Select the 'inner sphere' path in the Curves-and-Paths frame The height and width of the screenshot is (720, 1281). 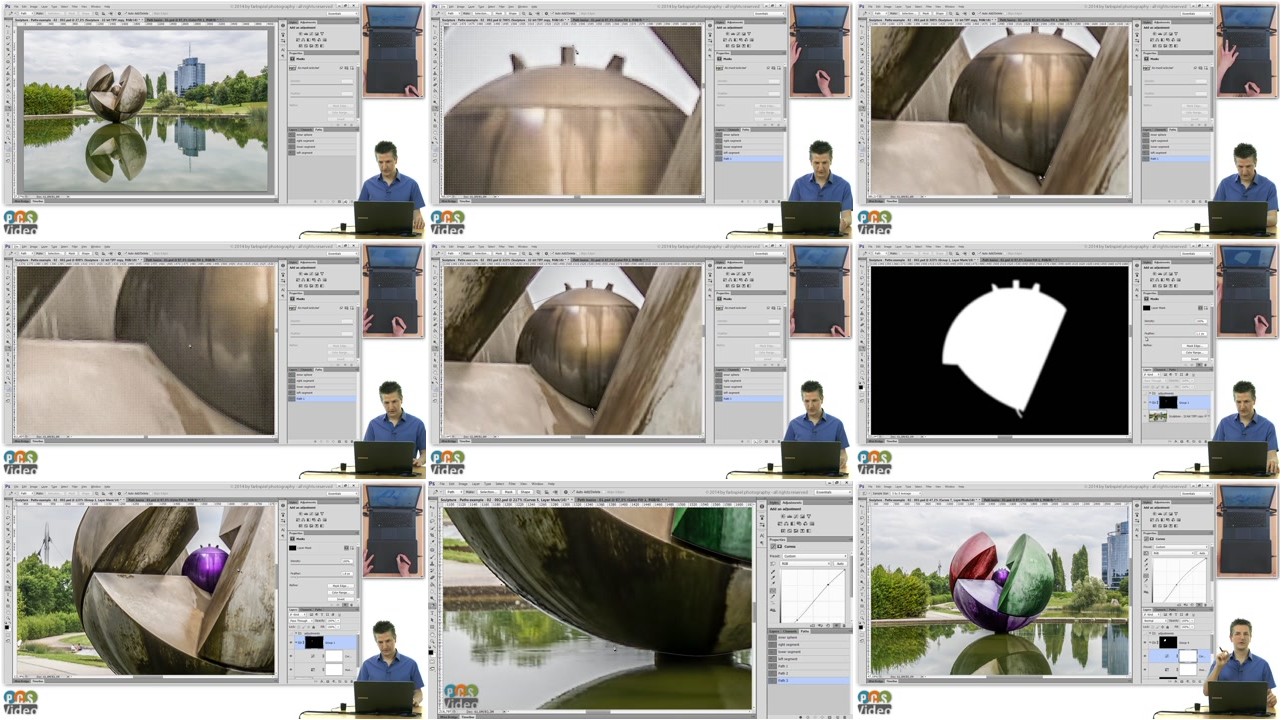tap(809, 637)
